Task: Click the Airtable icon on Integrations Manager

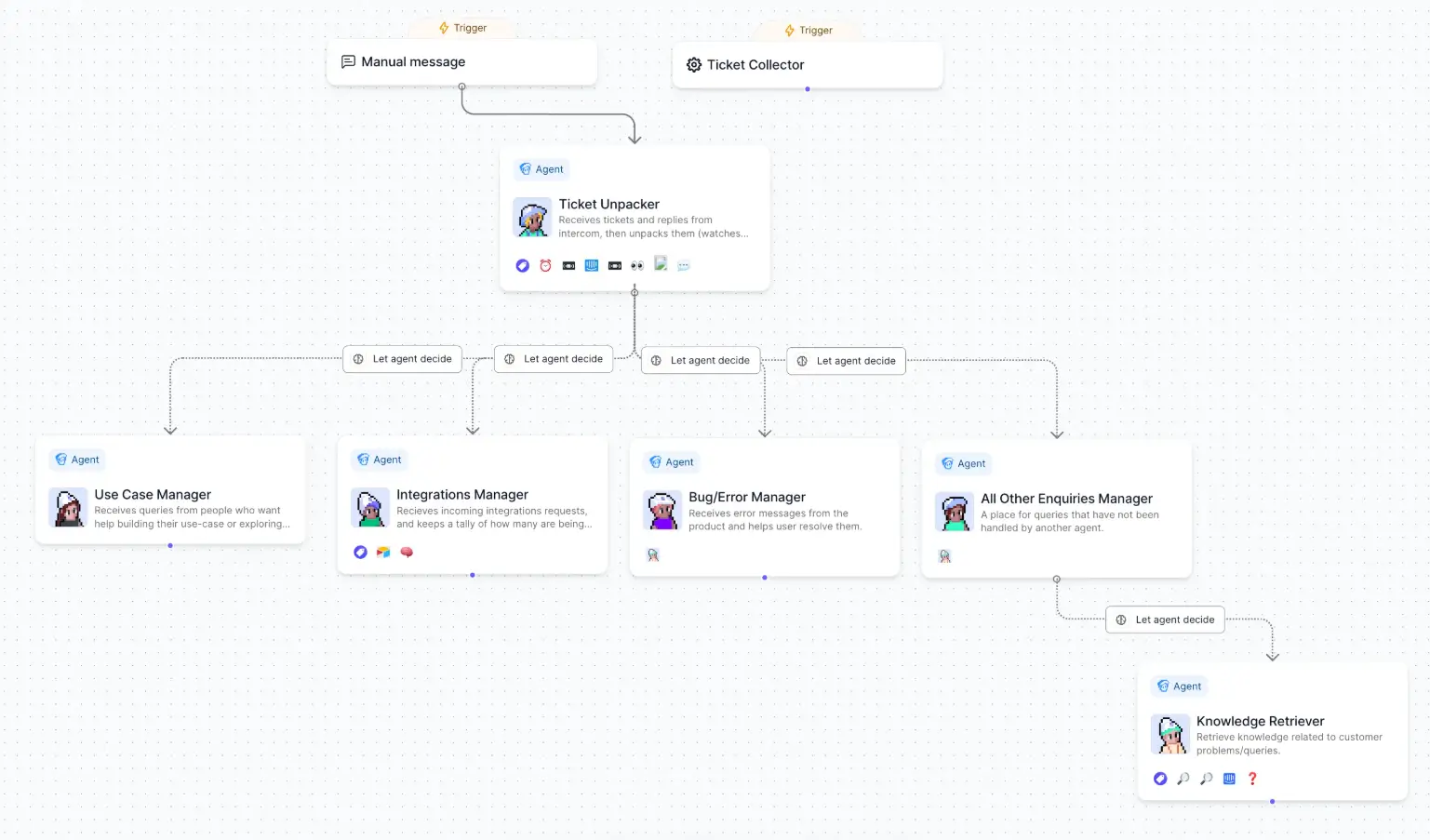Action: 383,553
